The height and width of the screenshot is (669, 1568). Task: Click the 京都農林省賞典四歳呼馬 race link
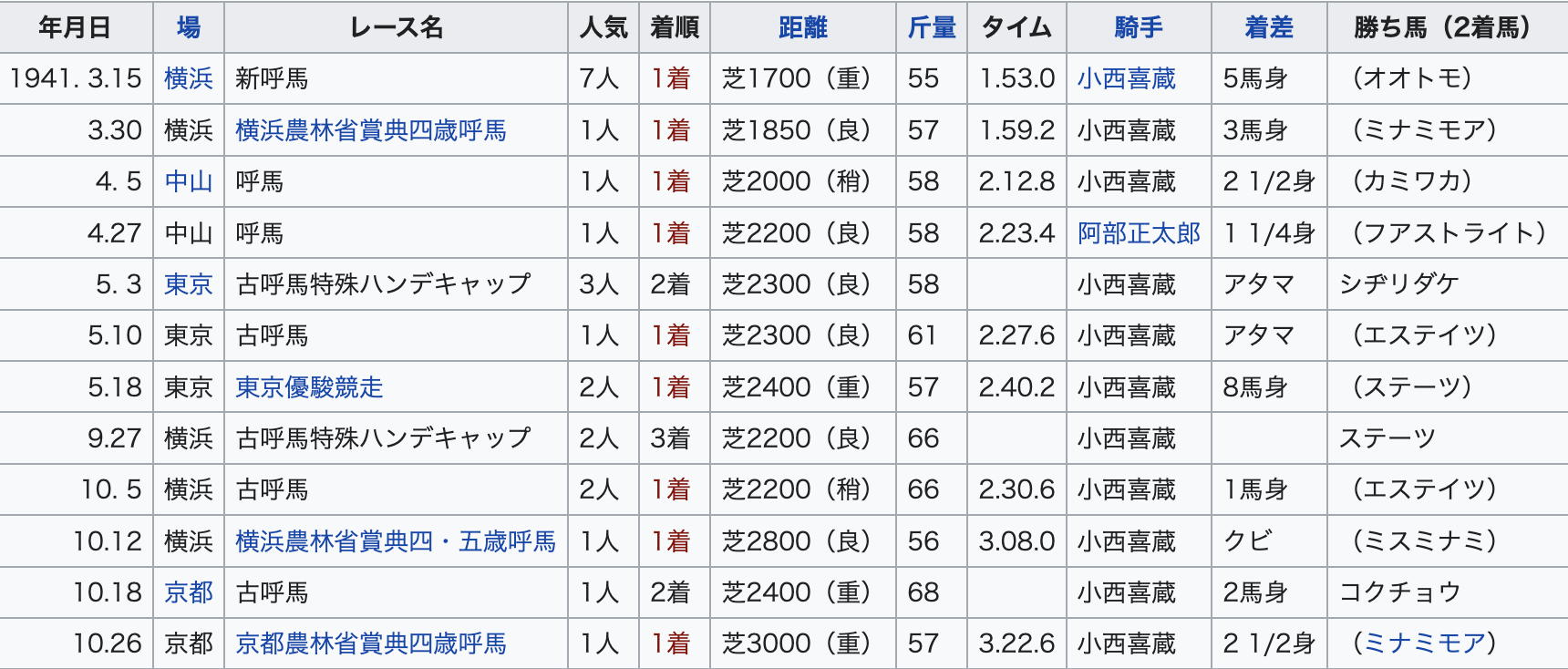370,643
